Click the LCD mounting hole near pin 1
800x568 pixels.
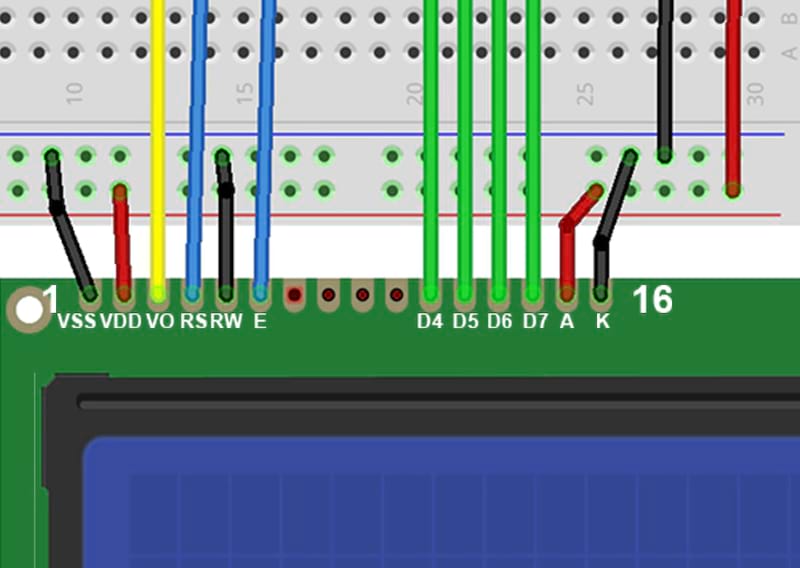click(x=29, y=310)
